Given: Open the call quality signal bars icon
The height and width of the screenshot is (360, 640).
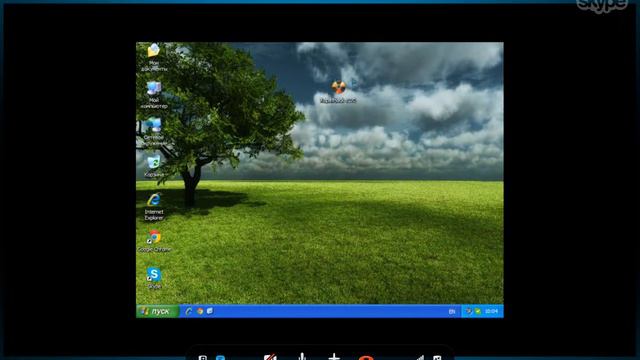Looking at the screenshot, I should pos(420,358).
